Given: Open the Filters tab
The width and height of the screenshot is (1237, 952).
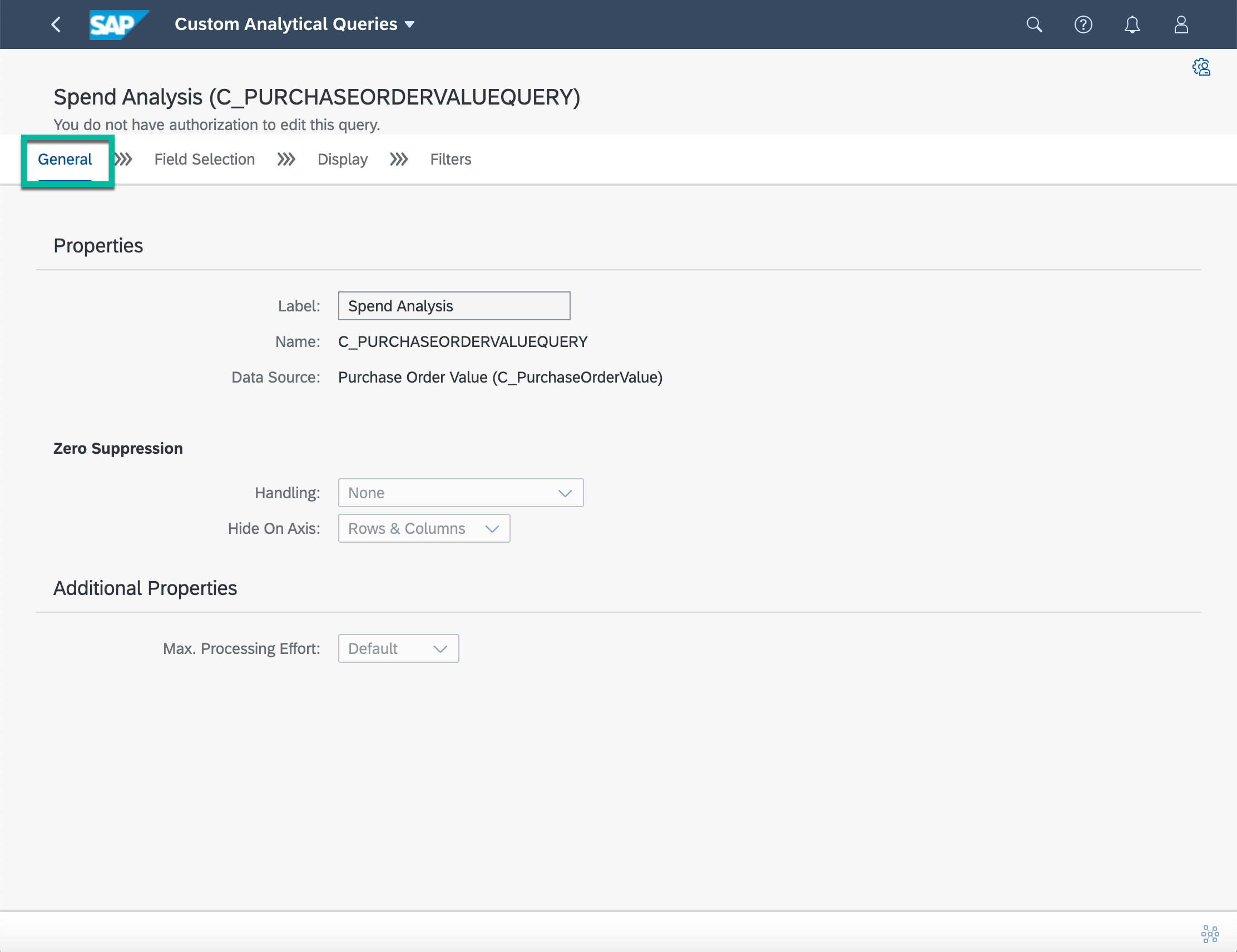Looking at the screenshot, I should pos(451,159).
